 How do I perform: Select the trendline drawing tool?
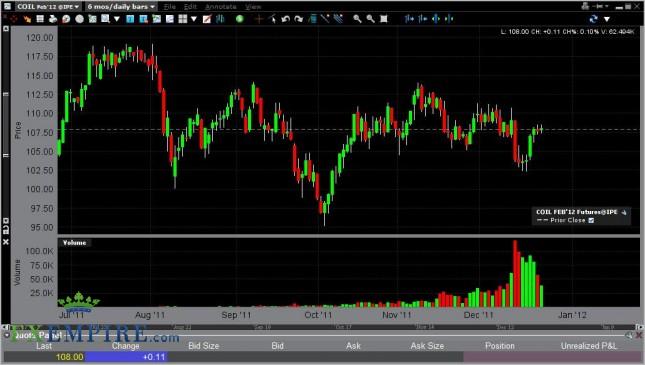pos(325,19)
